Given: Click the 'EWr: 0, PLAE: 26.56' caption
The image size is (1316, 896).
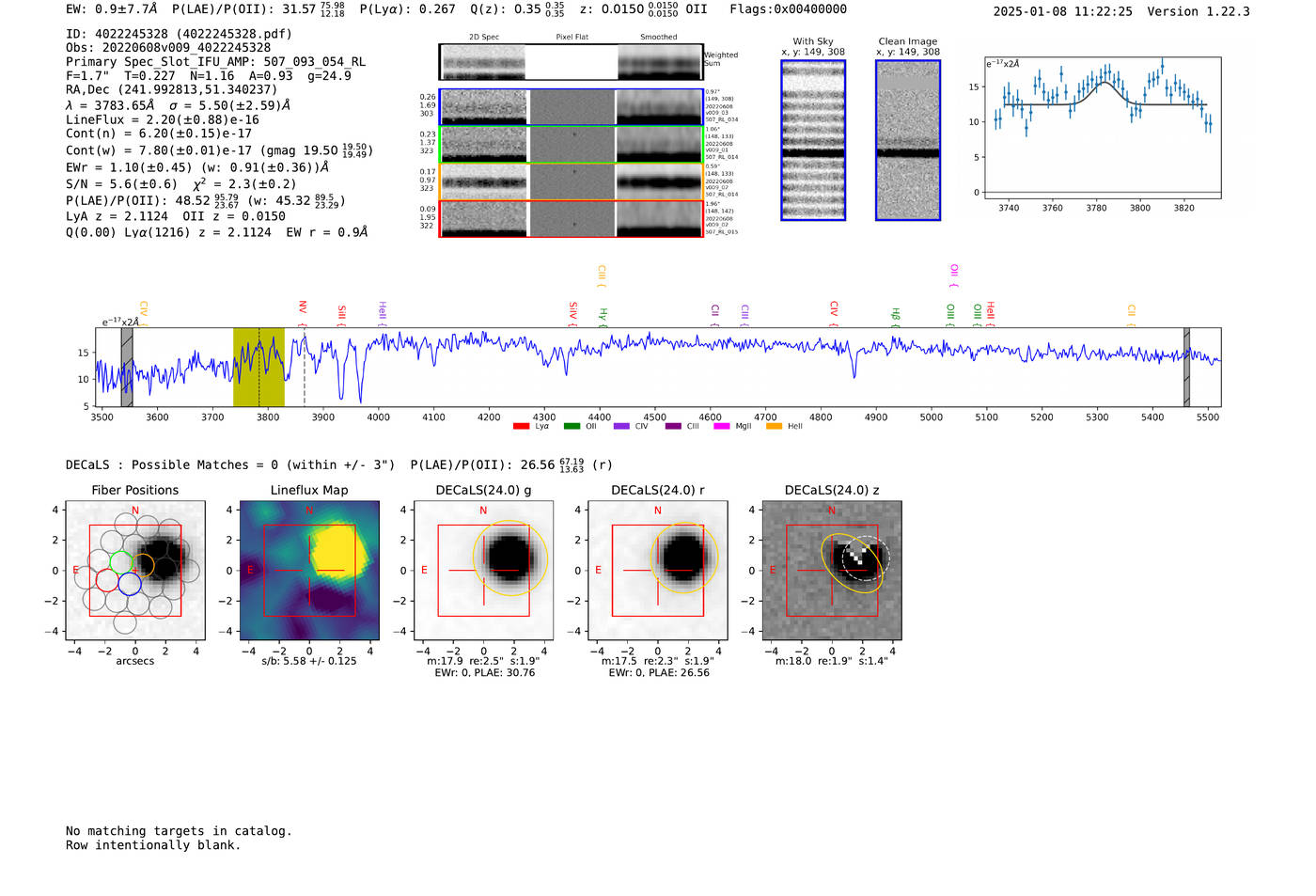Looking at the screenshot, I should click(659, 673).
